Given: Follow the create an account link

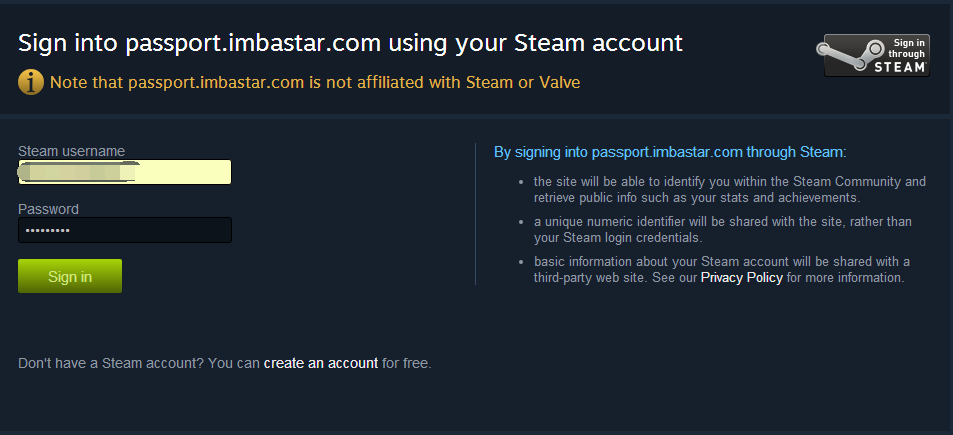Looking at the screenshot, I should pyautogui.click(x=321, y=363).
